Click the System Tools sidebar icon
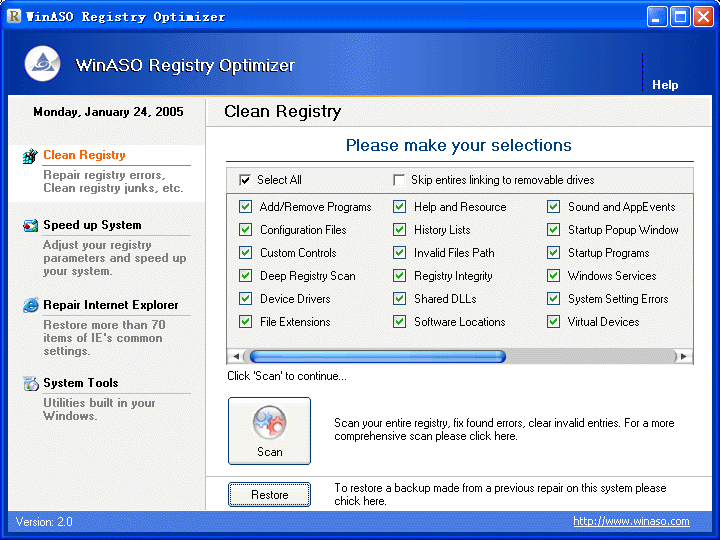 click(31, 383)
